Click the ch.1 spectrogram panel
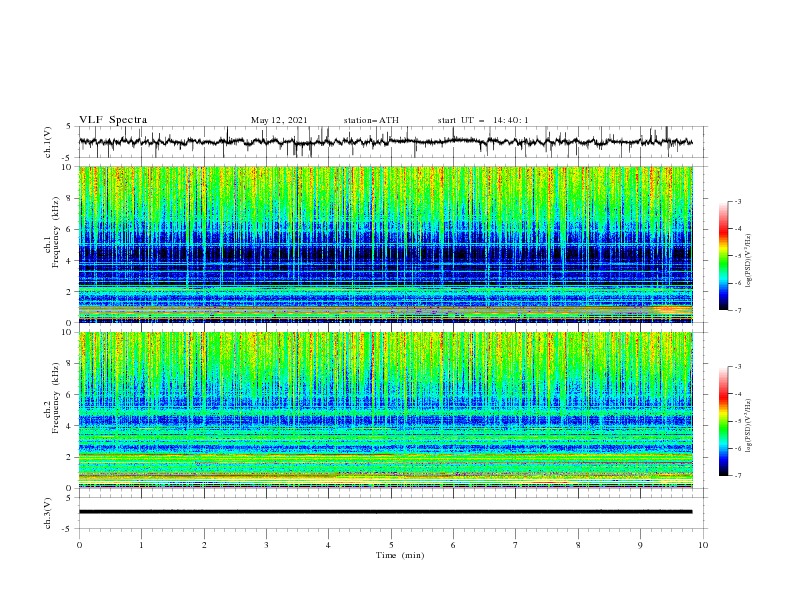The height and width of the screenshot is (612, 792). coord(386,244)
